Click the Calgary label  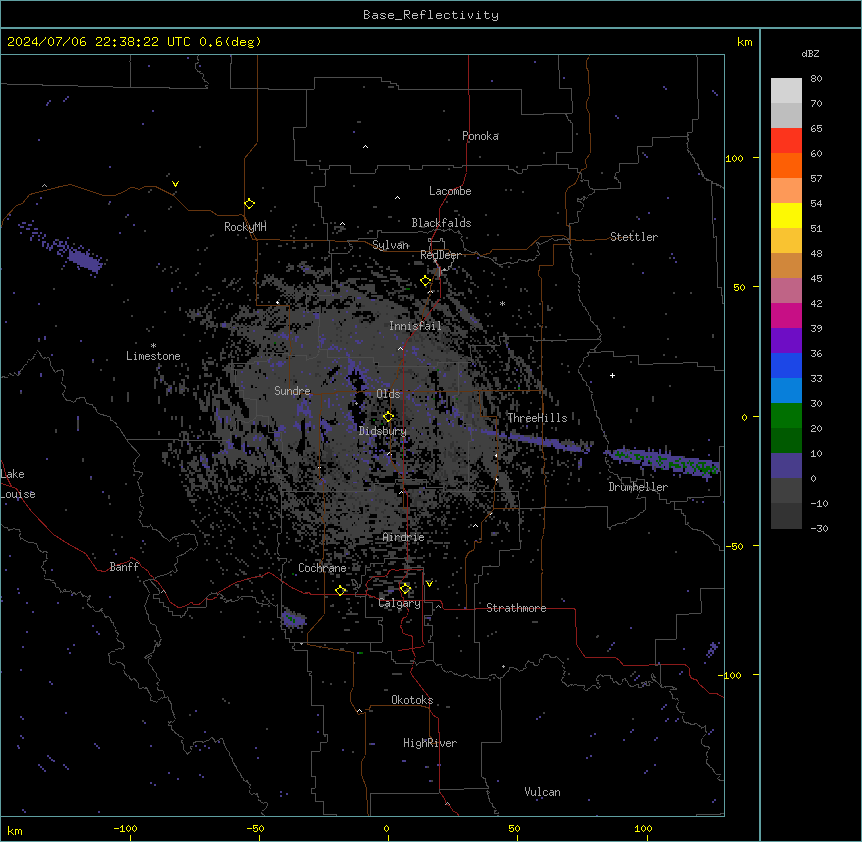coord(400,603)
